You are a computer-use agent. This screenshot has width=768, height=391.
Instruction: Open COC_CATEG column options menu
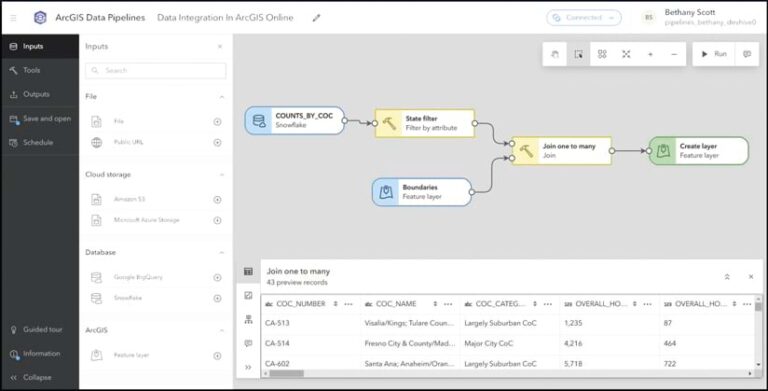pyautogui.click(x=548, y=304)
